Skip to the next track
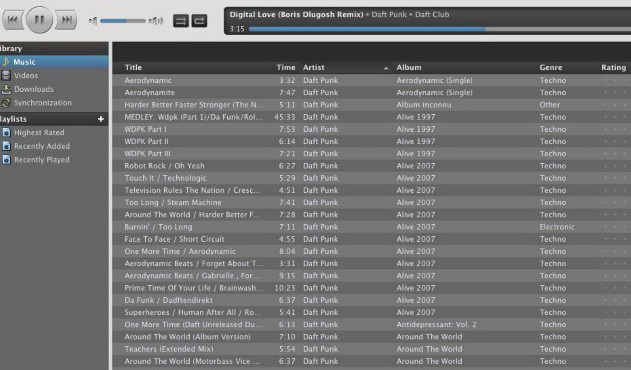 point(66,19)
